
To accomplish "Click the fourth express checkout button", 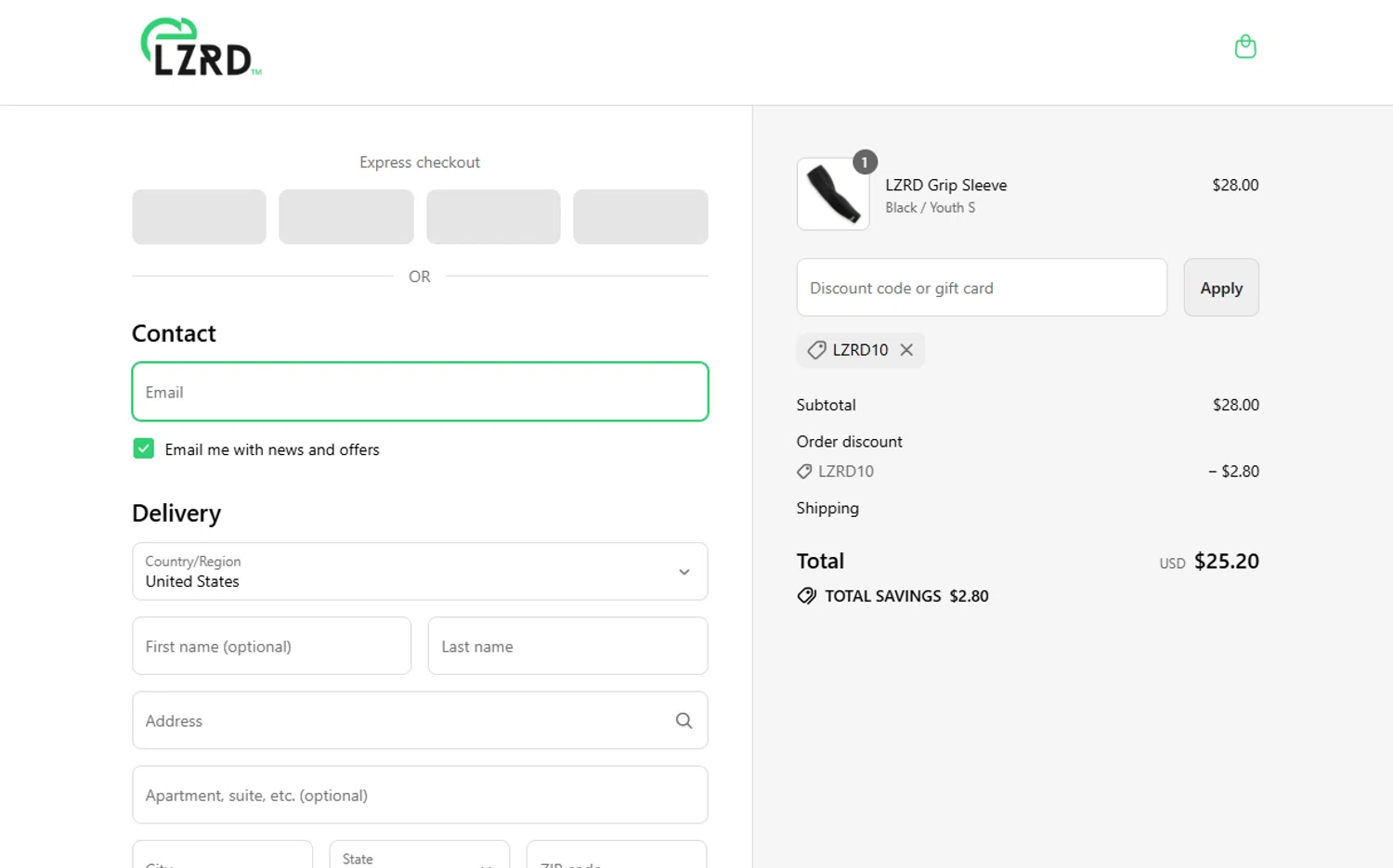I will pos(641,217).
